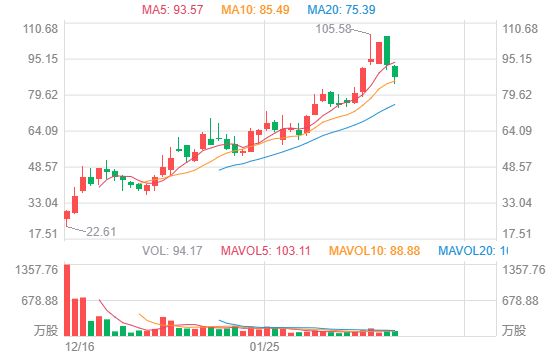Click the left 1357.76 volume axis label

tap(36, 270)
